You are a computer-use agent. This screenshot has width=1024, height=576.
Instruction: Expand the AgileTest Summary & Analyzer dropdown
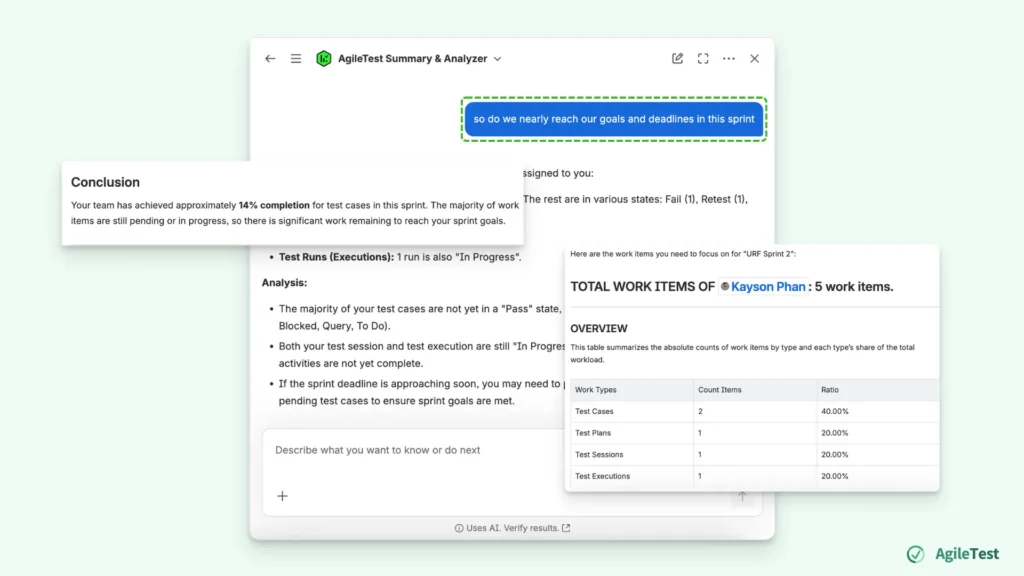point(498,59)
